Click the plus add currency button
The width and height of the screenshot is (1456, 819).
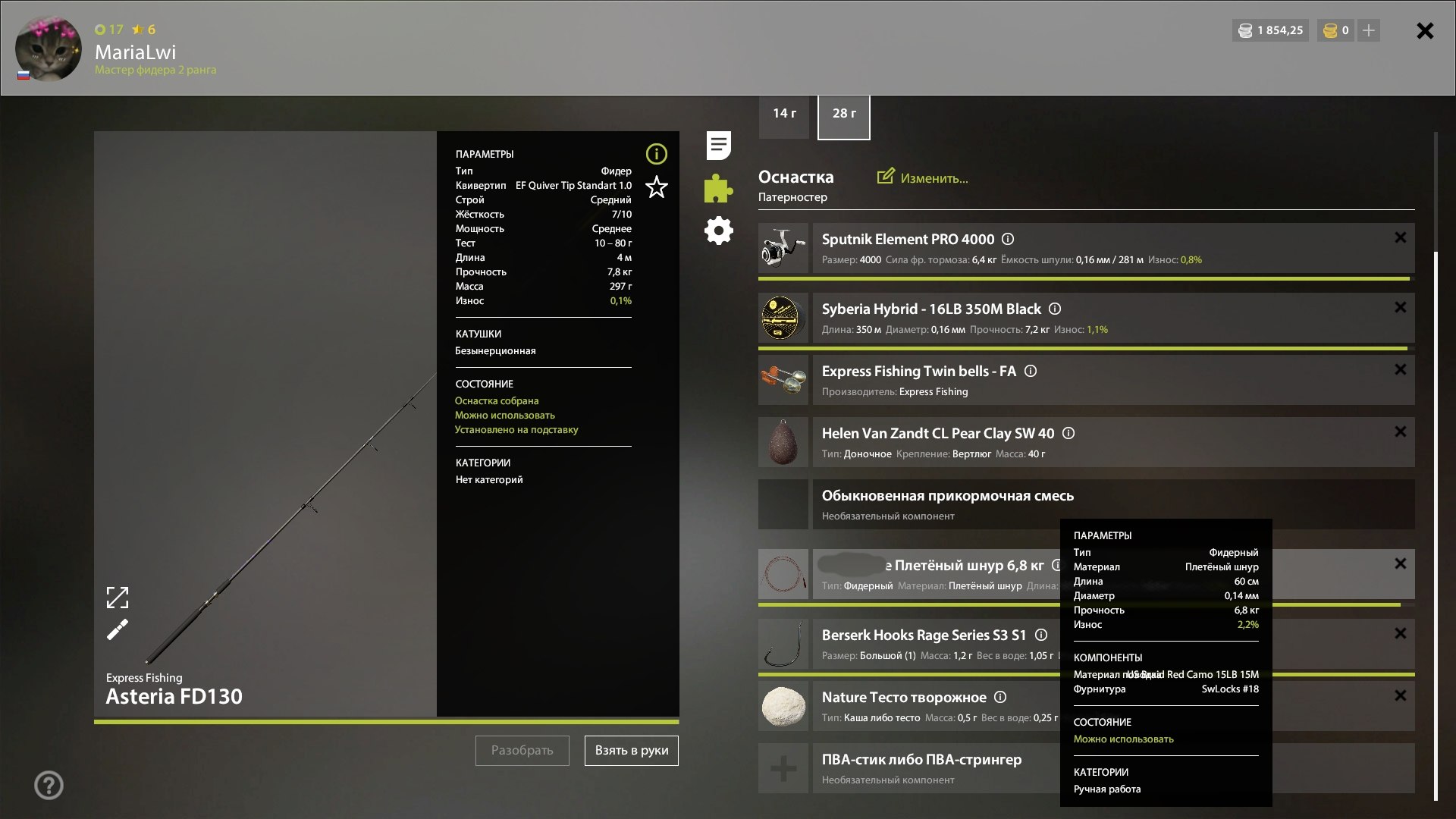[1369, 30]
